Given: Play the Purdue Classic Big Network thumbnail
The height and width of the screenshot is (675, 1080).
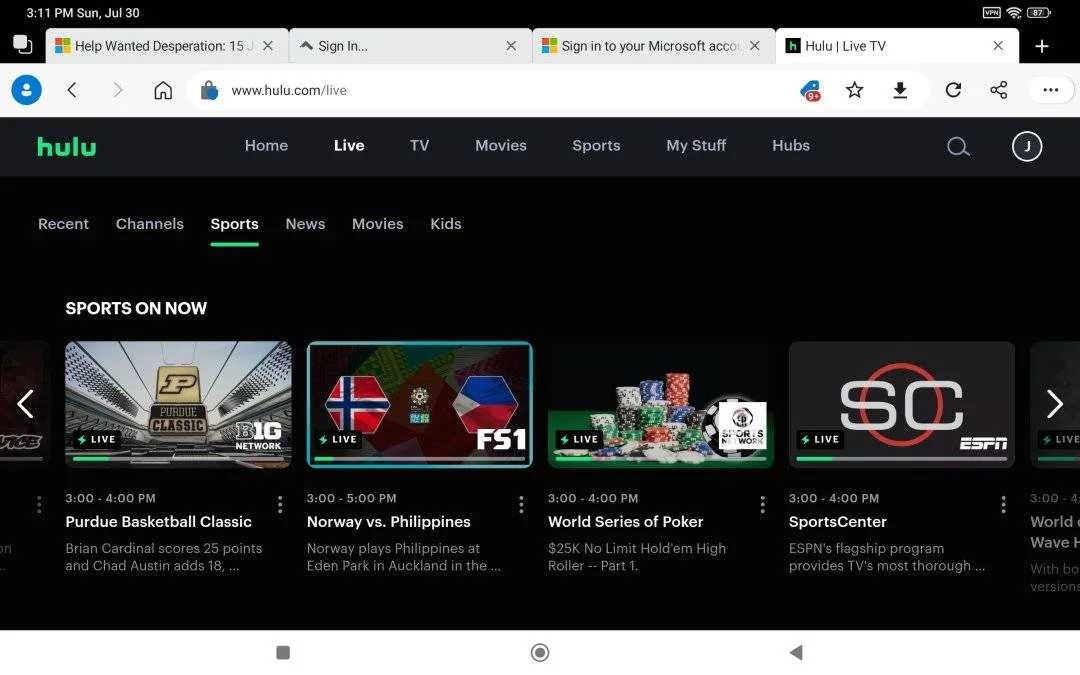Looking at the screenshot, I should (x=178, y=404).
